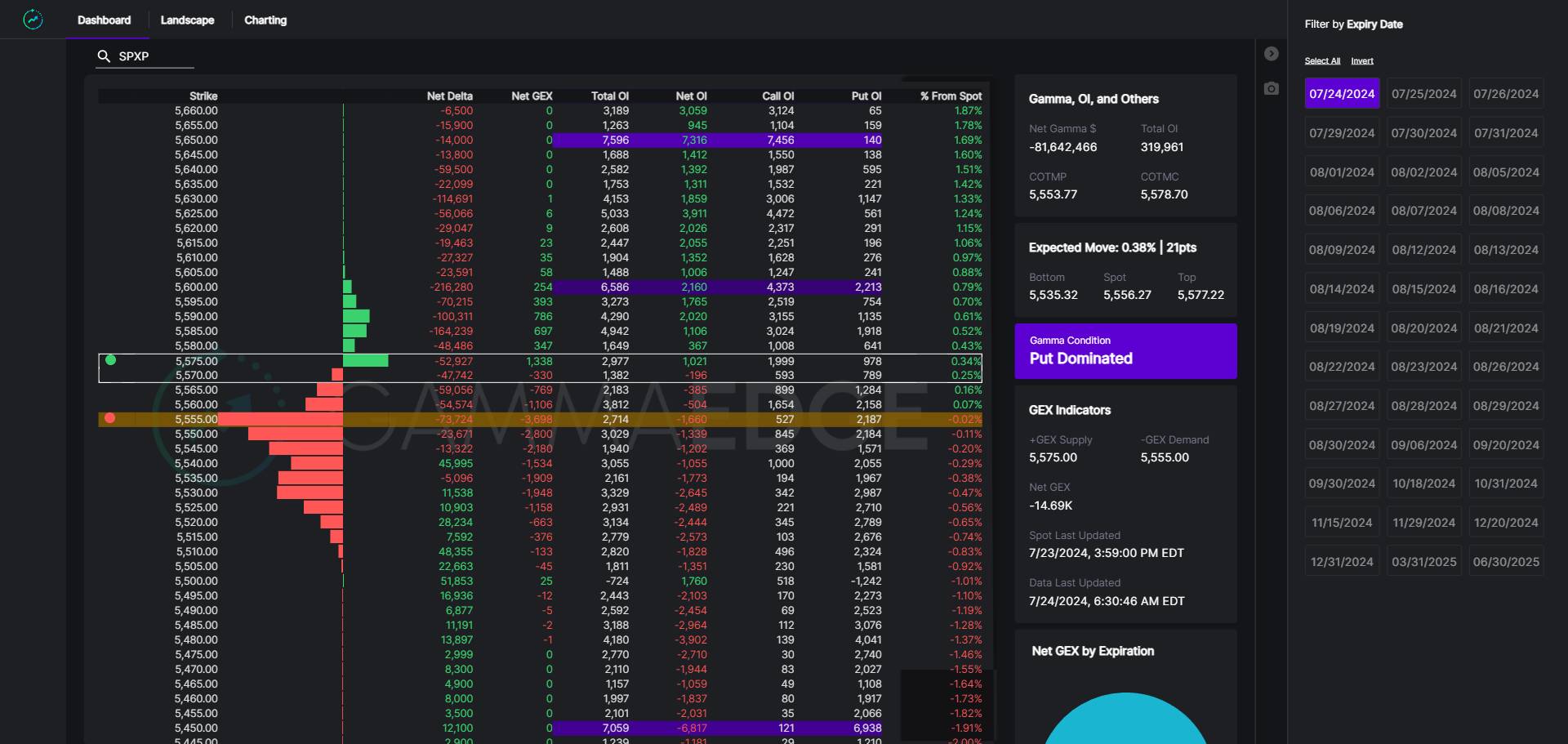Deselect the 07/24/2024 expiry date
The image size is (1568, 744).
1342,94
